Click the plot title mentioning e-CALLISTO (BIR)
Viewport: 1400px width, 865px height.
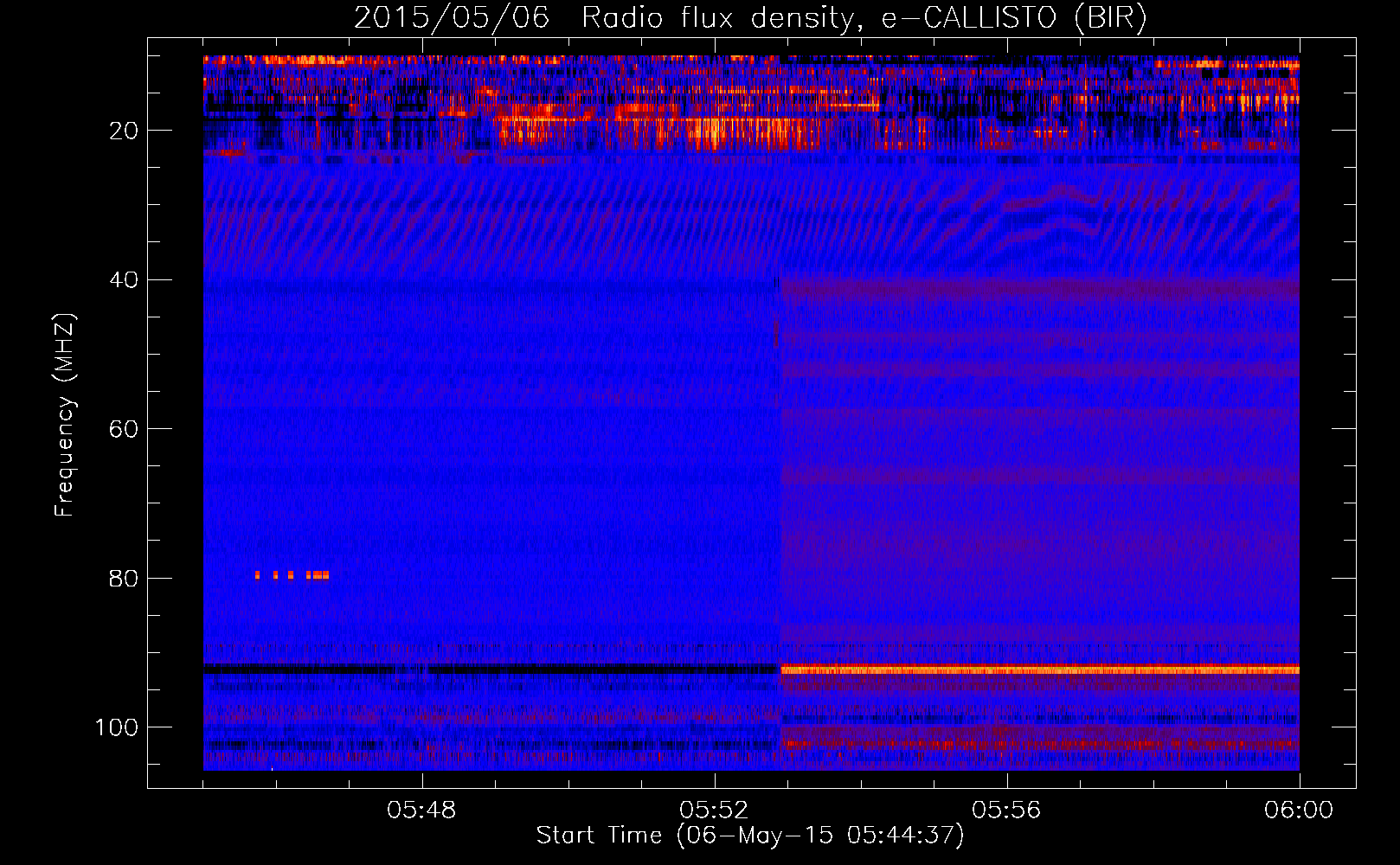(x=750, y=17)
